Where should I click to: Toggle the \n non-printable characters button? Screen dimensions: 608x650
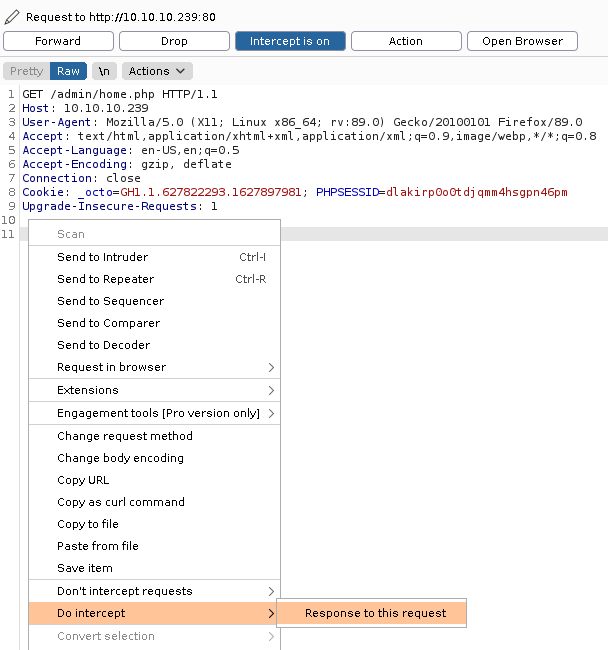(x=104, y=71)
